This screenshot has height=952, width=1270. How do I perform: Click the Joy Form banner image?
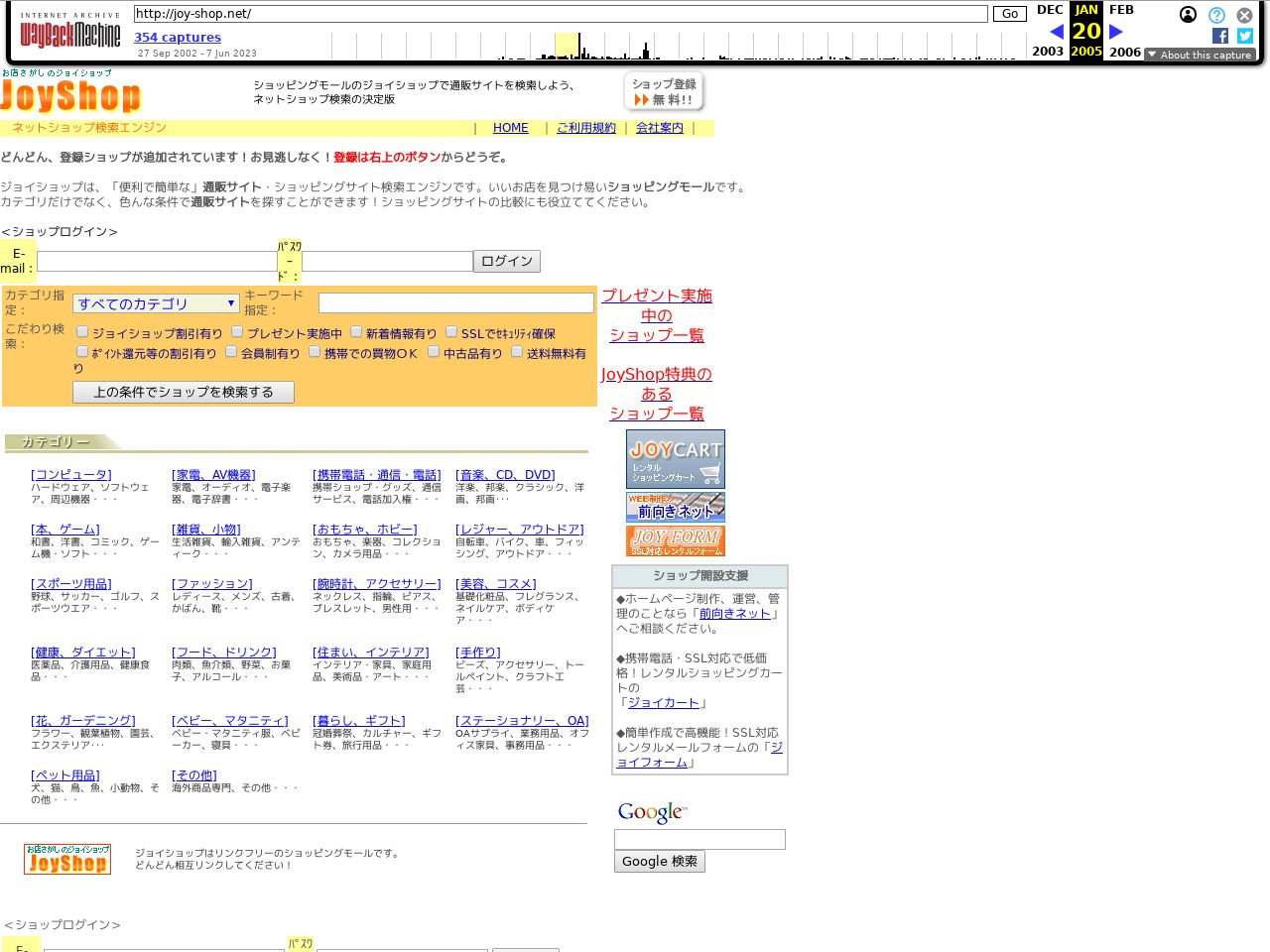coord(675,540)
